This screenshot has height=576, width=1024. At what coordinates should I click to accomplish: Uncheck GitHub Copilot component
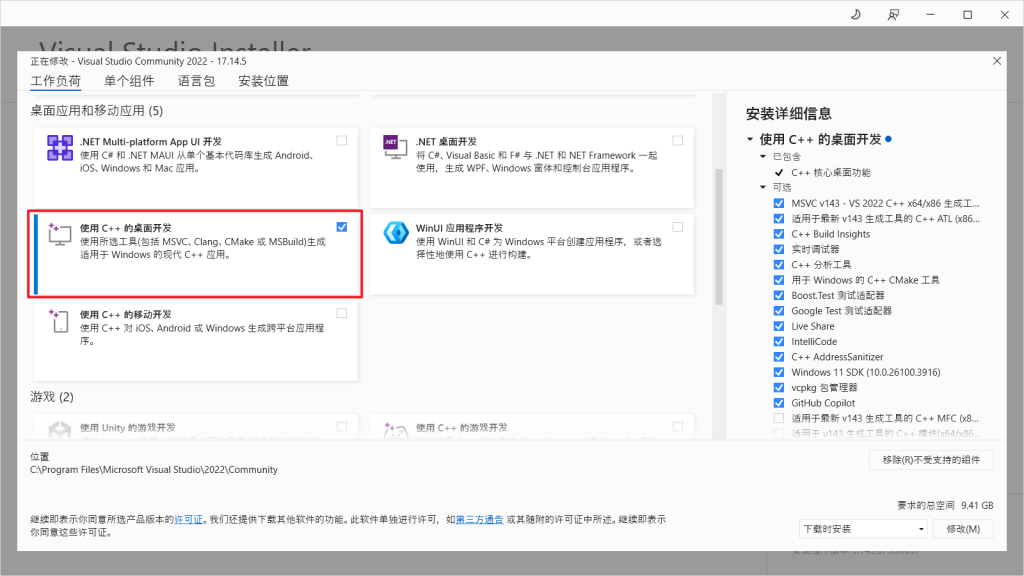click(778, 403)
